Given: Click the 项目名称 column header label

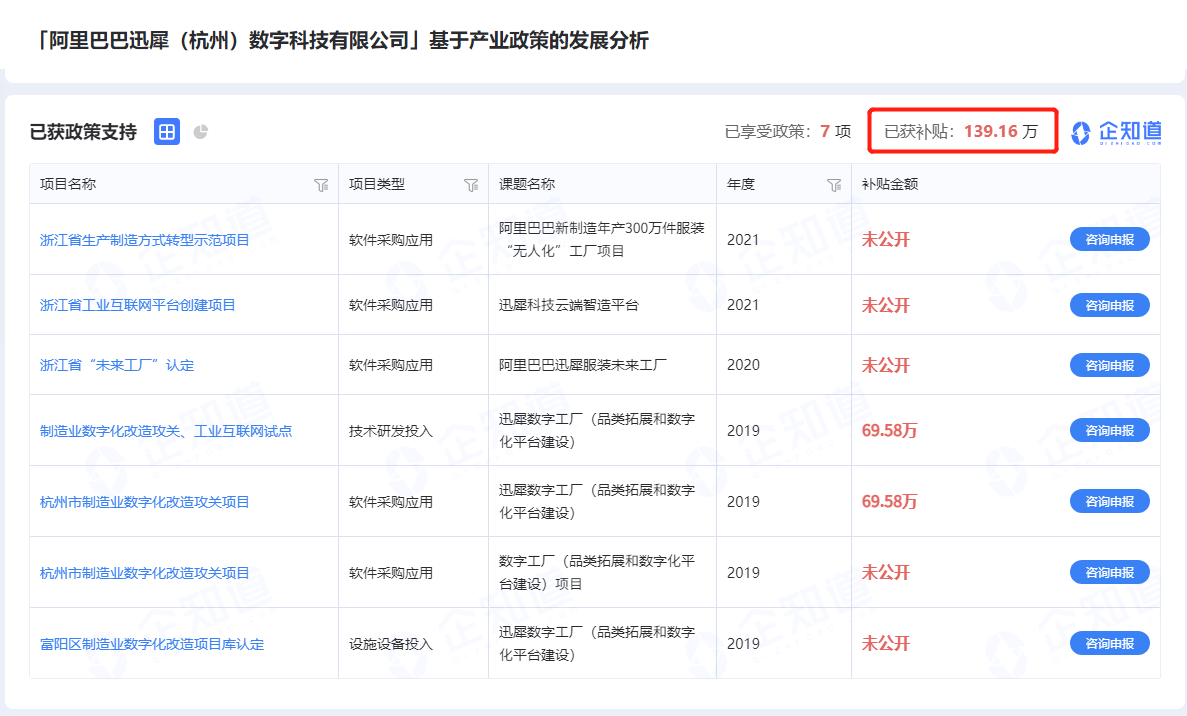Looking at the screenshot, I should tap(68, 184).
